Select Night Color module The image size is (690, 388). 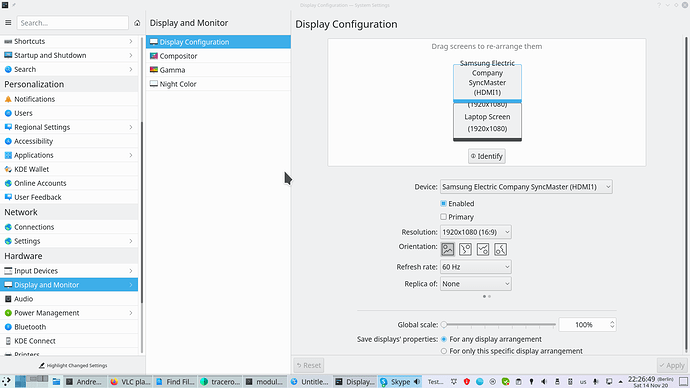pos(218,84)
